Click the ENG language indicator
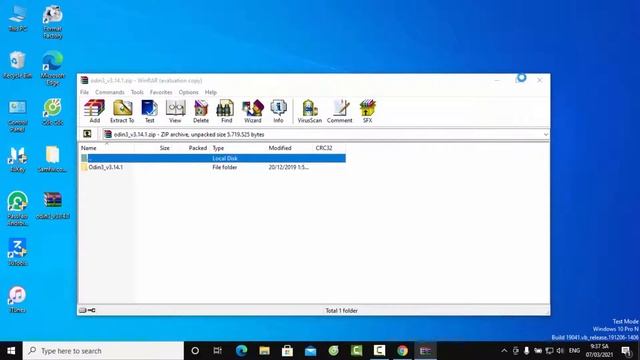This screenshot has height=360, width=640. coord(574,351)
